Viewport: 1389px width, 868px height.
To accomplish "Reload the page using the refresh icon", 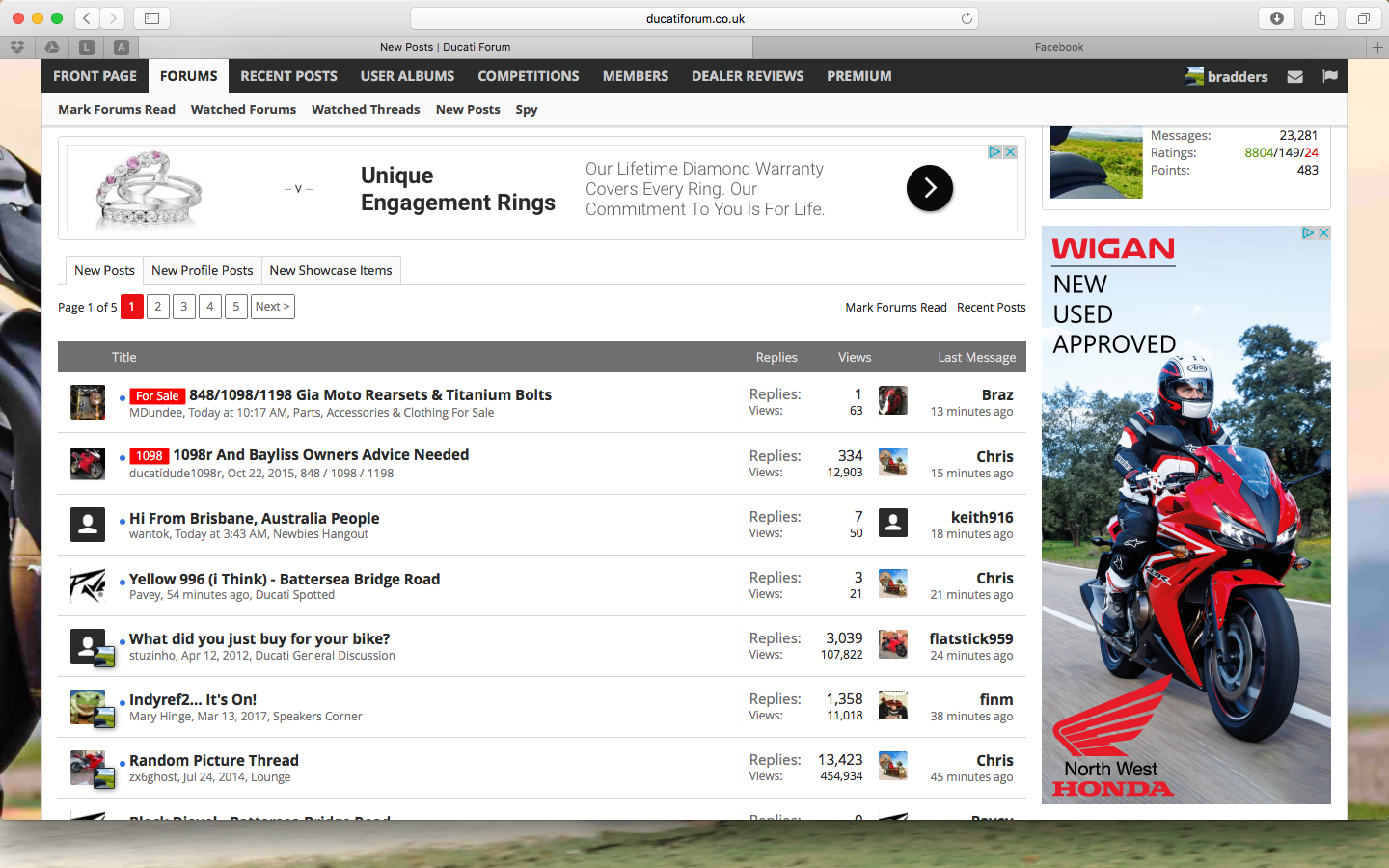I will [x=967, y=18].
